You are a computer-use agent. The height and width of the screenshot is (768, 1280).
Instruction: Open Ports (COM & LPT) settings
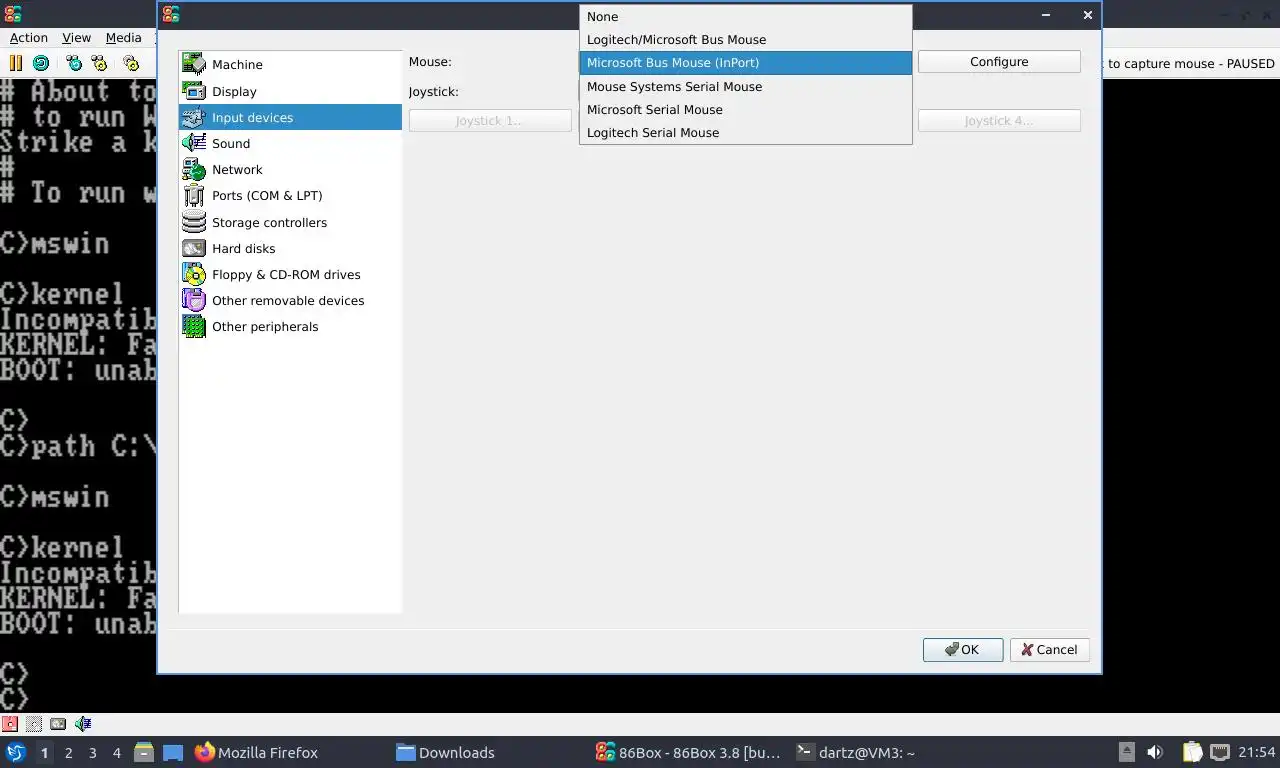(x=290, y=195)
